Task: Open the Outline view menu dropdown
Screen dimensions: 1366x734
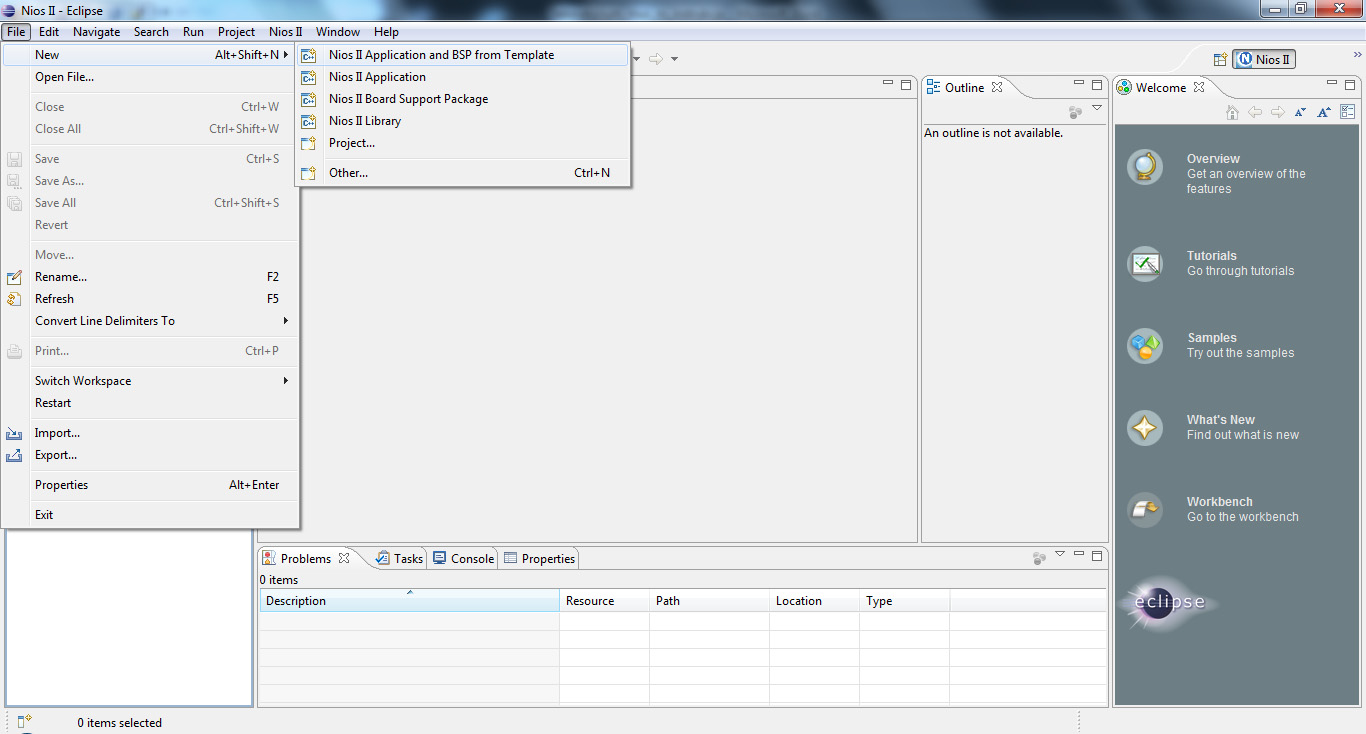Action: (x=1097, y=108)
